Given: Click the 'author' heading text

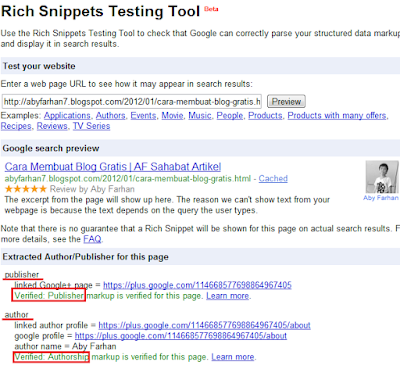Looking at the screenshot, I should pos(17,315).
